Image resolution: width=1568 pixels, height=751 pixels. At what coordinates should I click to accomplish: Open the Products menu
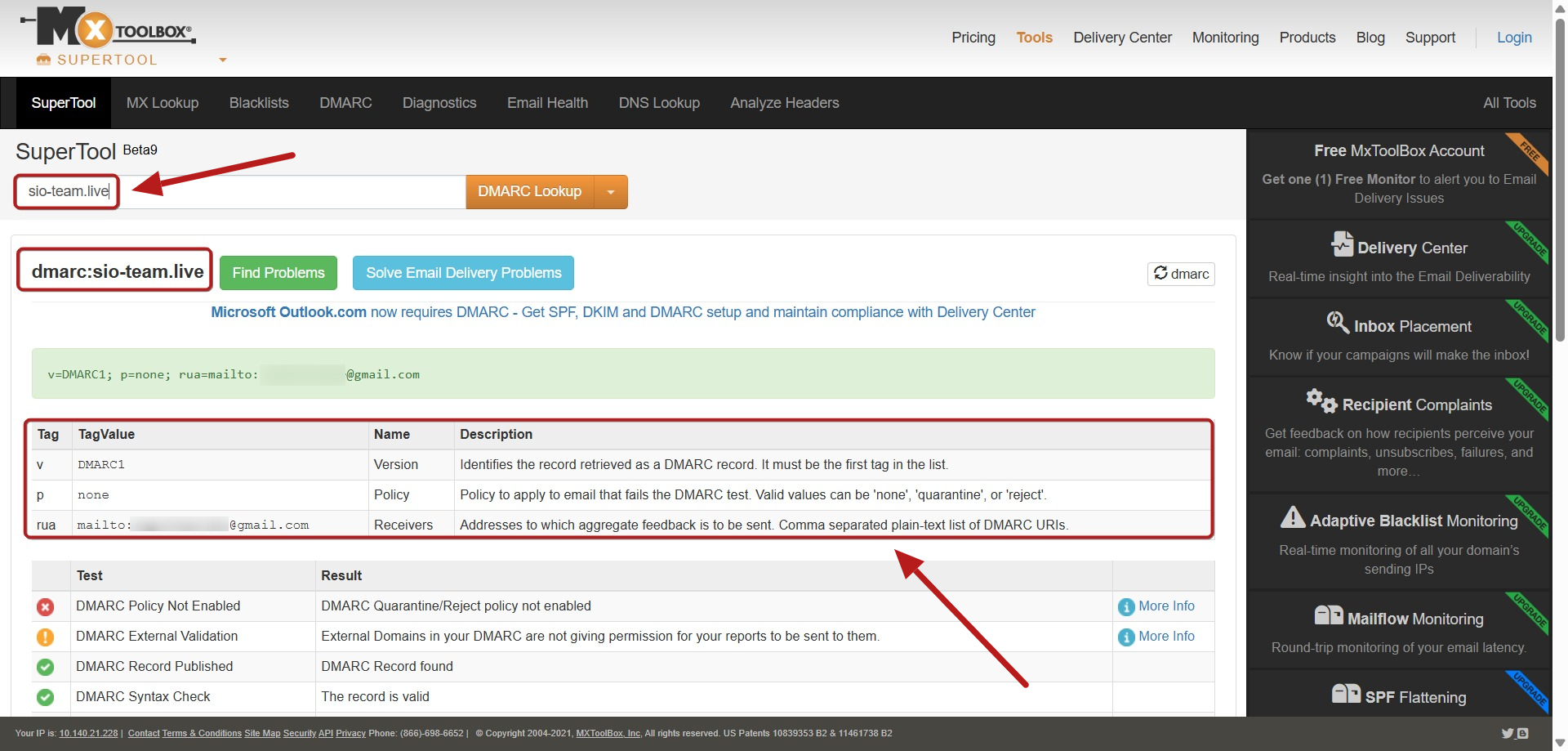coord(1307,38)
